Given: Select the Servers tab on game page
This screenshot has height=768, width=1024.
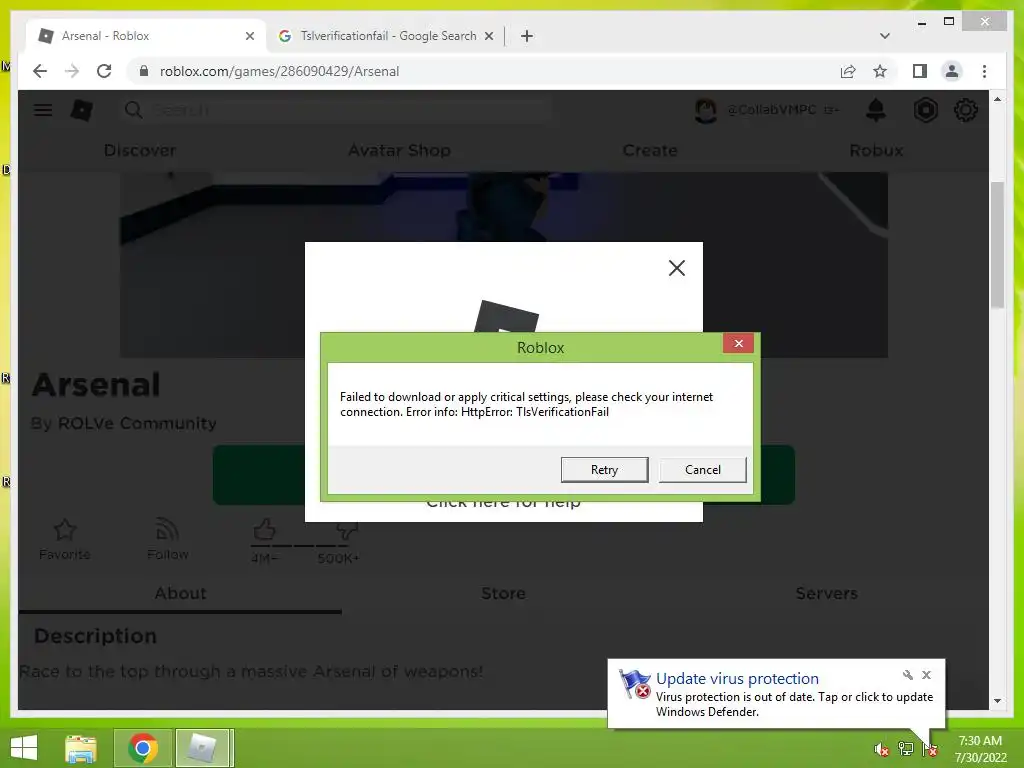Looking at the screenshot, I should click(826, 593).
